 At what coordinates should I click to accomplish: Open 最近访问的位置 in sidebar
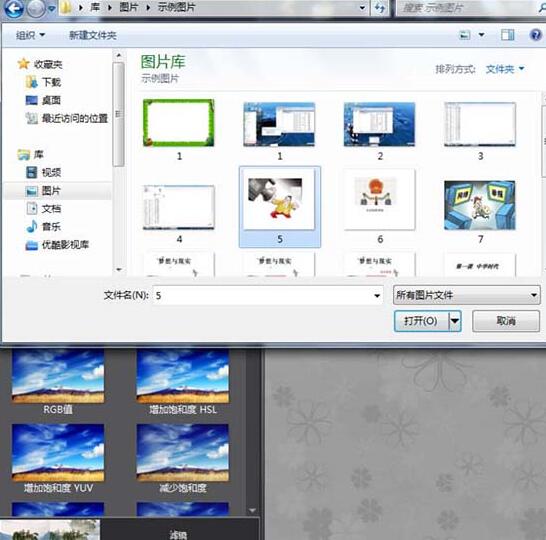67,118
